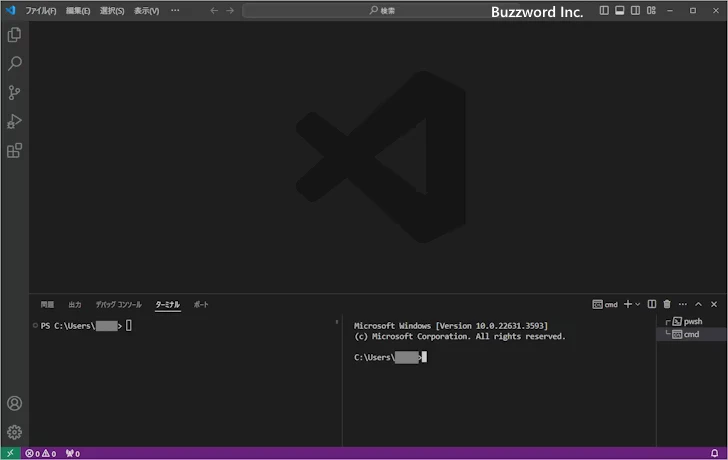Open the Search view in activity bar
The image size is (728, 460).
[x=14, y=64]
